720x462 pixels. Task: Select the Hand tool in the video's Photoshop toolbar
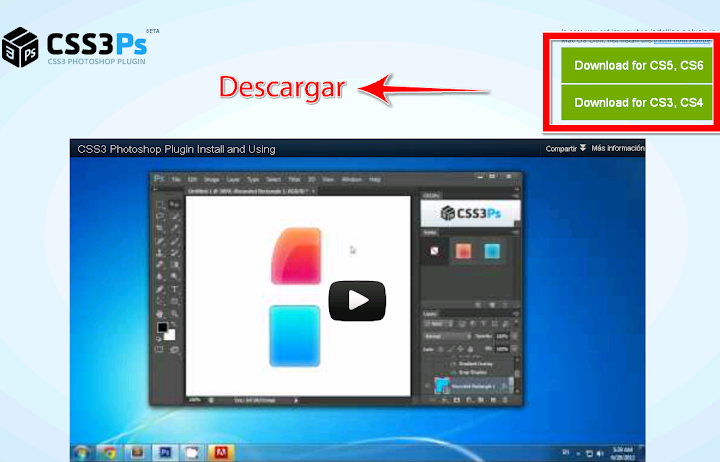pyautogui.click(x=159, y=313)
